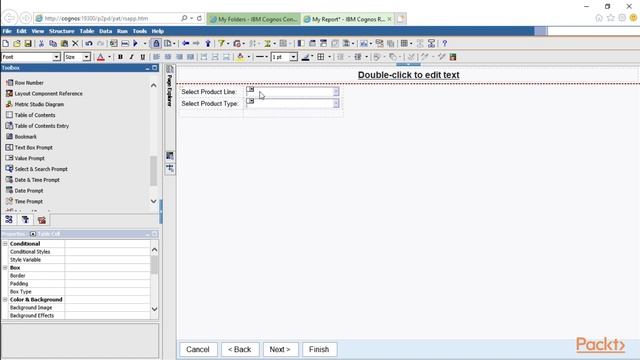The height and width of the screenshot is (360, 640).
Task: Click the Paste icon
Action: coord(64,43)
